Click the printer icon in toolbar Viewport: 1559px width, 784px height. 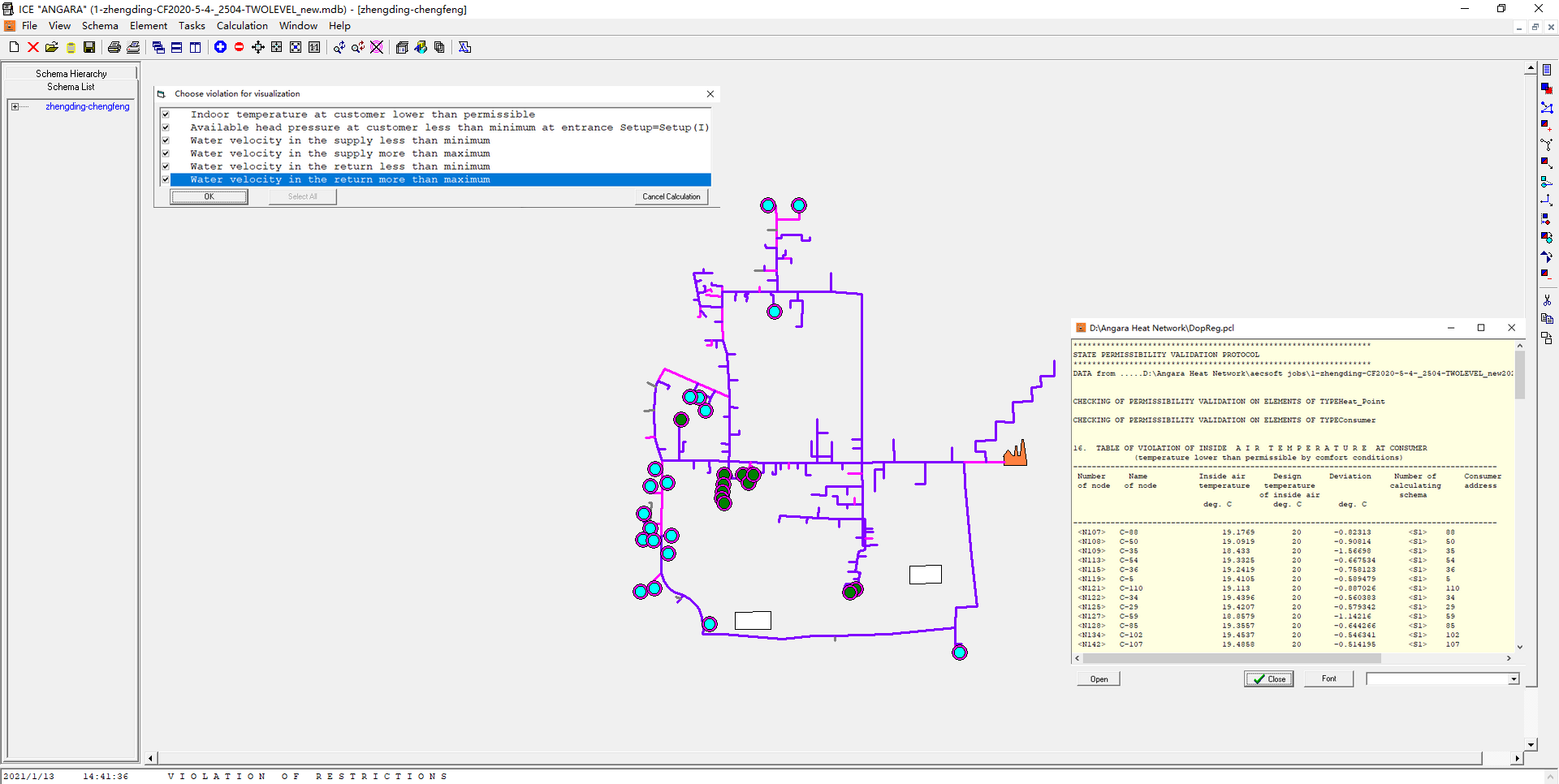(114, 47)
